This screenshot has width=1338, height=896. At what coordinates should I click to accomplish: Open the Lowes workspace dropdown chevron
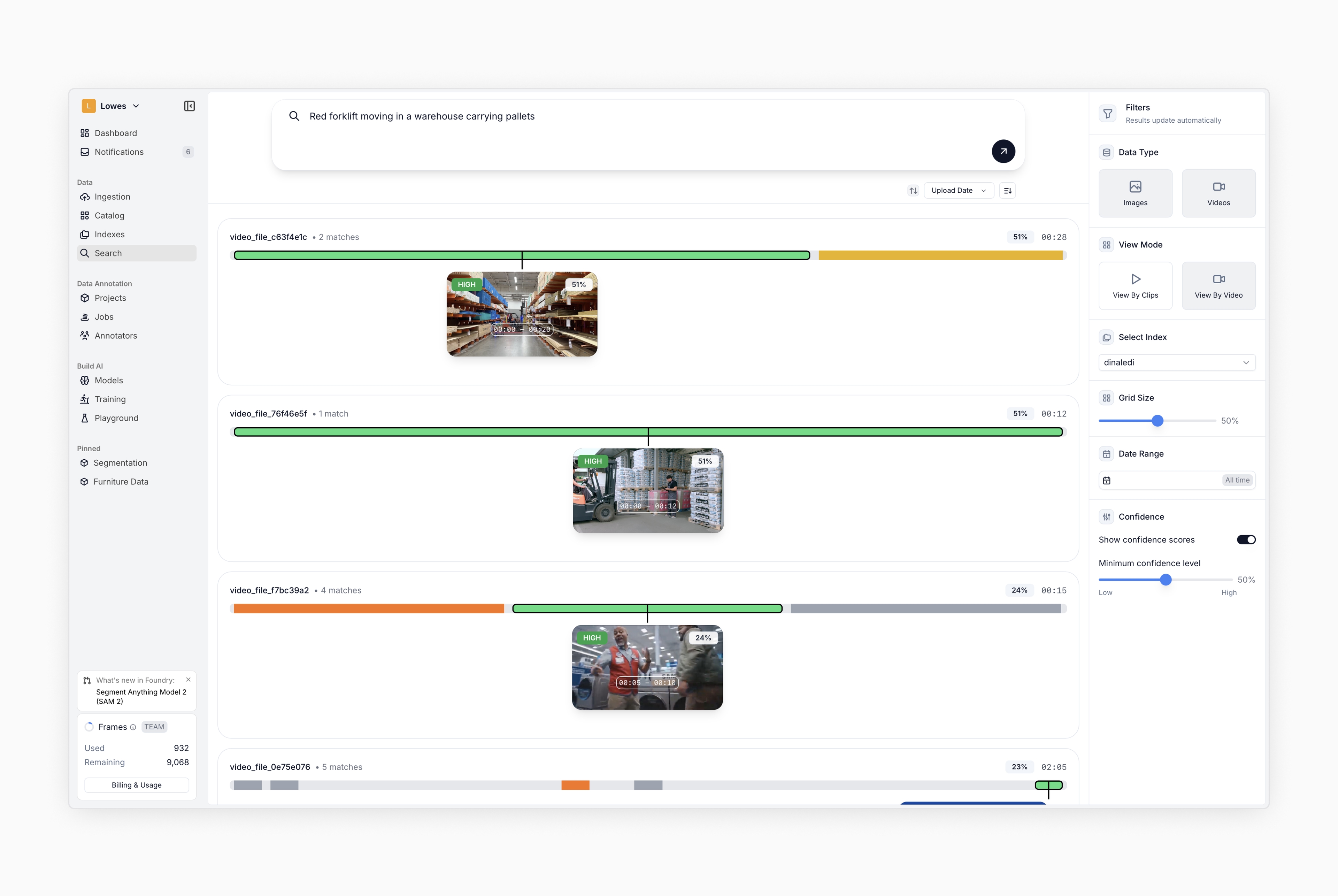pos(136,106)
